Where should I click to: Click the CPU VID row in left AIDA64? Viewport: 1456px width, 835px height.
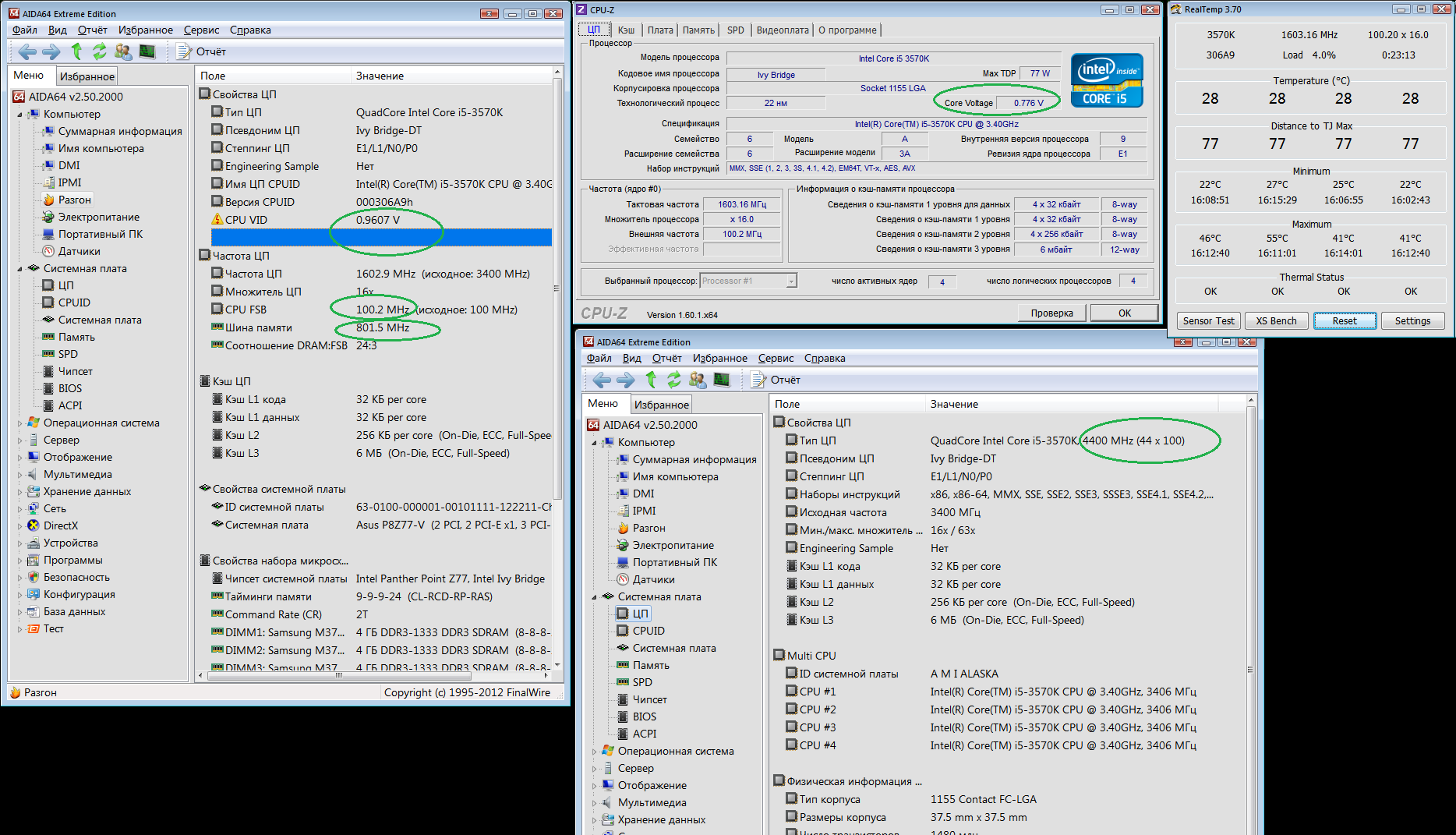[246, 221]
